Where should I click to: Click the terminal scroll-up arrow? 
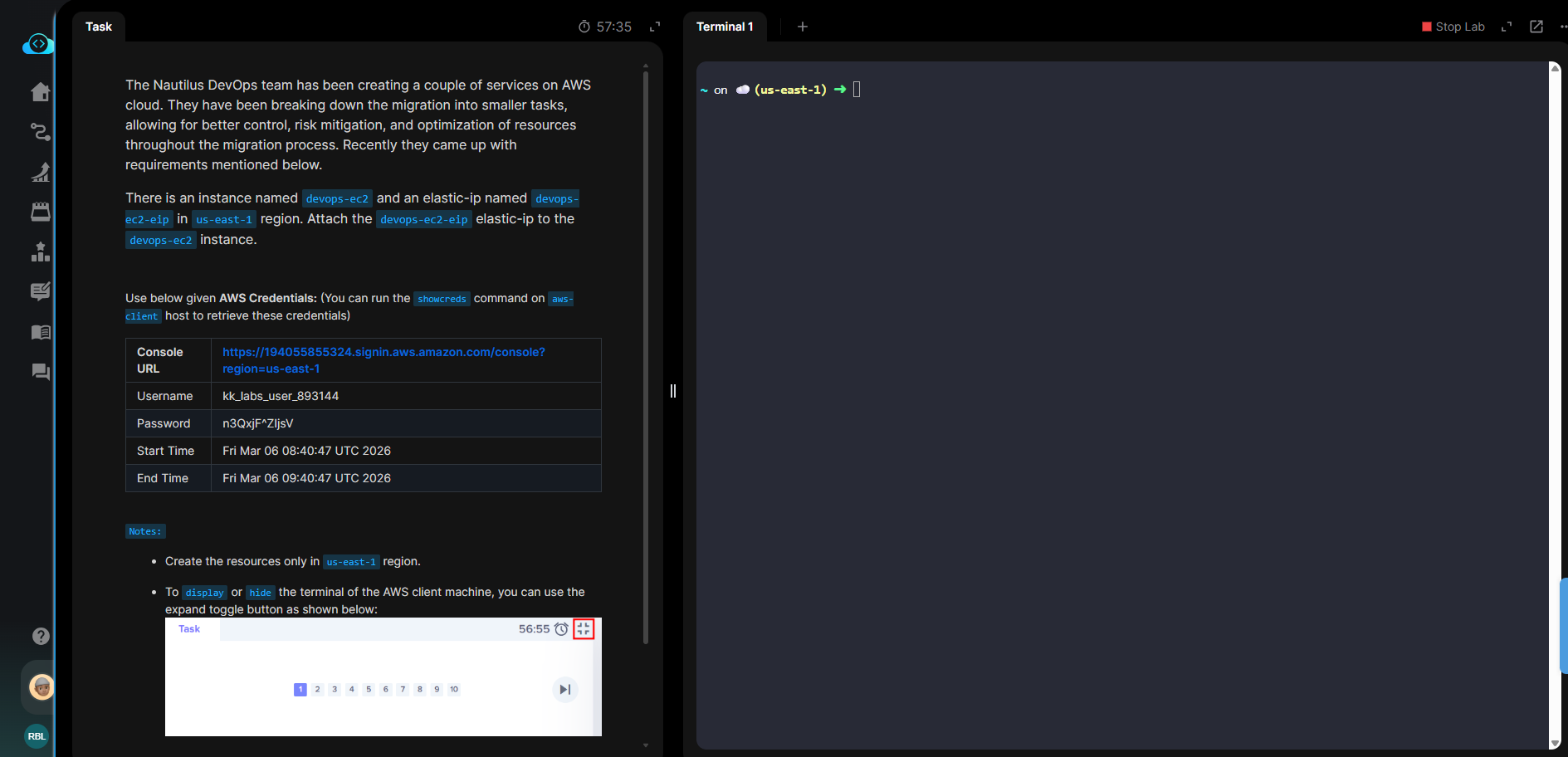[1555, 68]
